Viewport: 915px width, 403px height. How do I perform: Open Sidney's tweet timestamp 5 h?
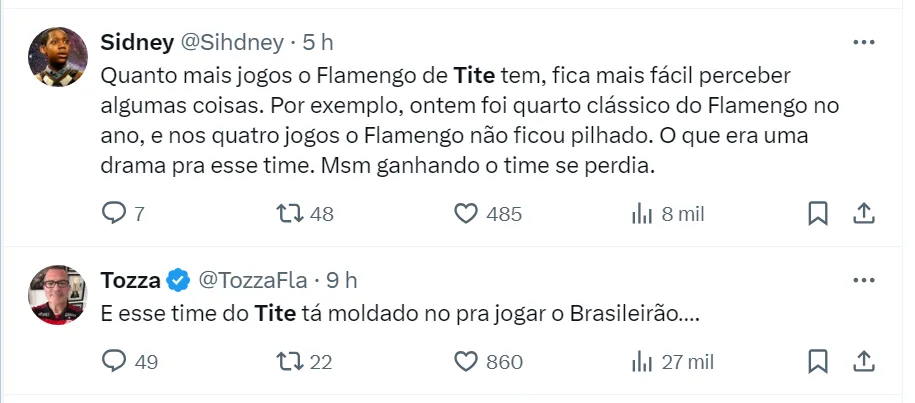[318, 41]
